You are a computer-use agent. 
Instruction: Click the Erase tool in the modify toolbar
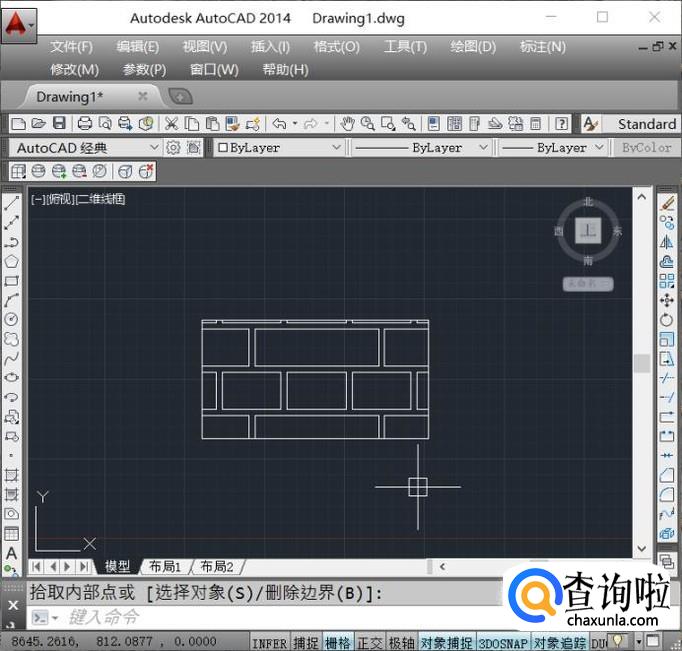click(x=667, y=203)
